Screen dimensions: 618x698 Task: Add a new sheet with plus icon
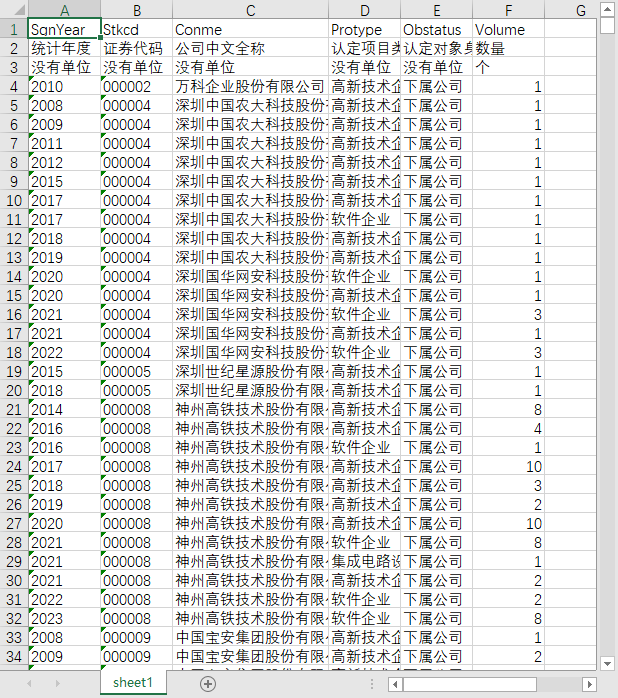(x=208, y=684)
